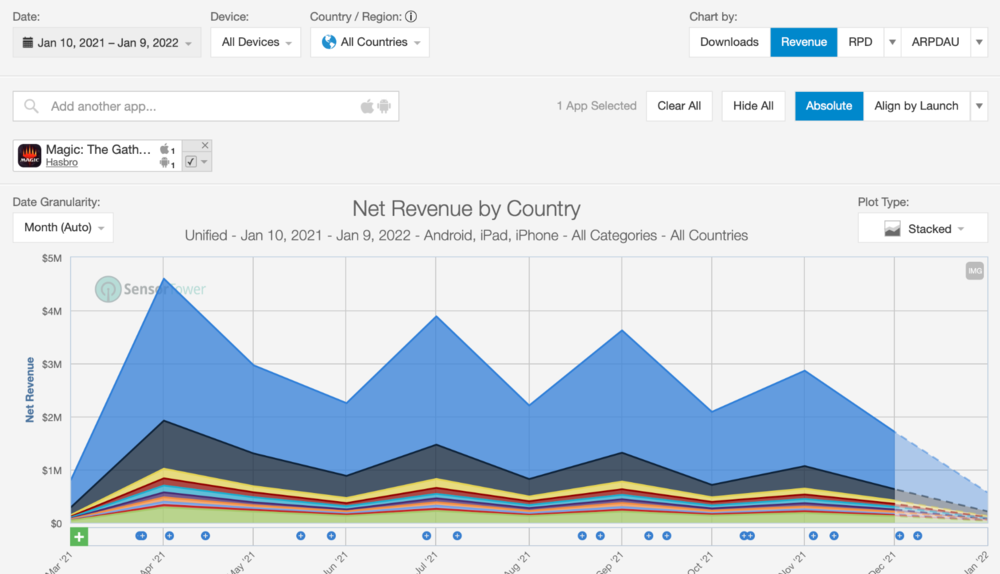Image resolution: width=1000 pixels, height=574 pixels.
Task: Switch chart to Downloads tab
Action: (729, 42)
